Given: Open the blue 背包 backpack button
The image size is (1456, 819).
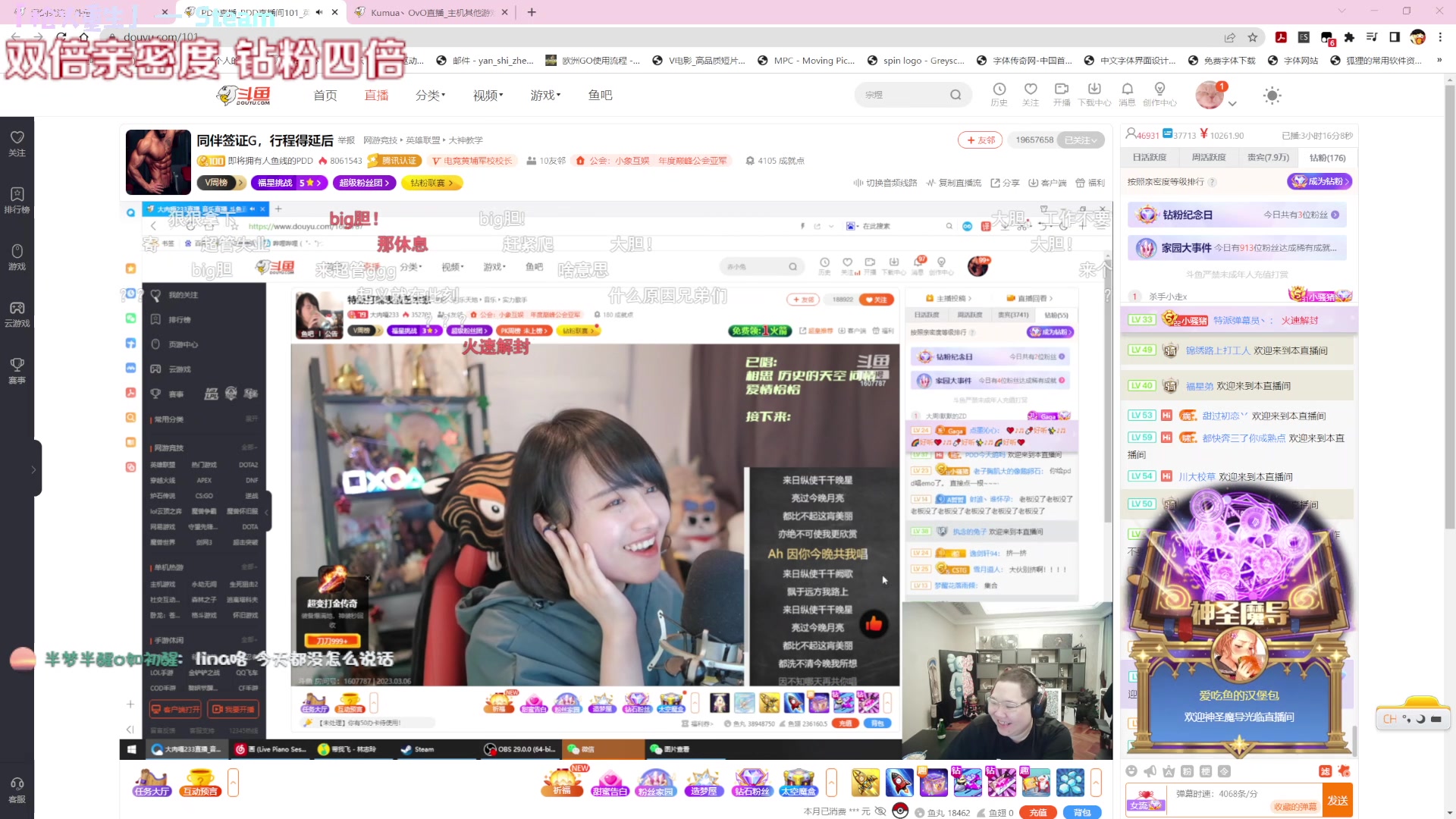Looking at the screenshot, I should 1082,811.
